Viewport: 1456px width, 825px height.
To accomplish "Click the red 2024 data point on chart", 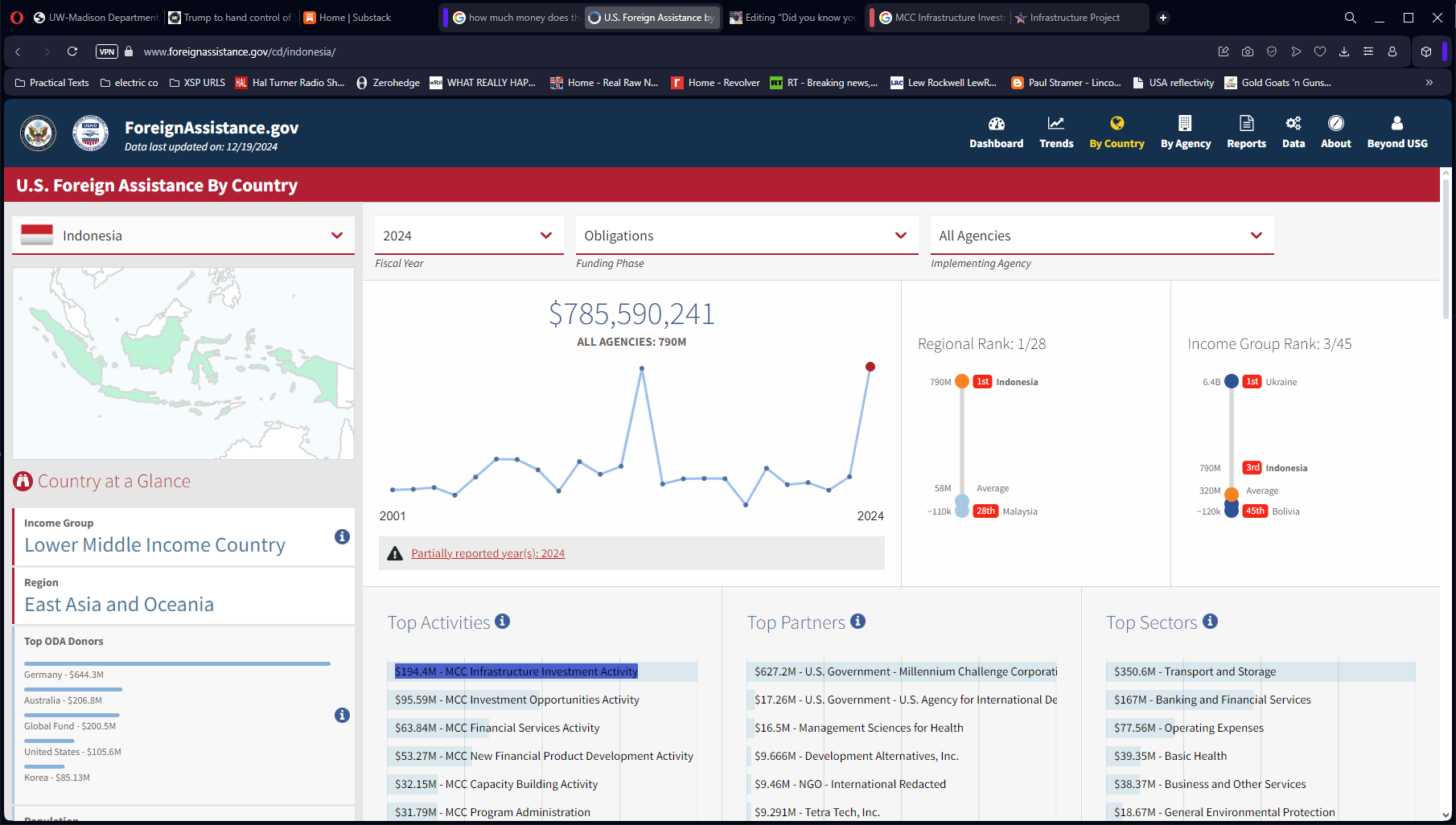I will click(x=870, y=367).
